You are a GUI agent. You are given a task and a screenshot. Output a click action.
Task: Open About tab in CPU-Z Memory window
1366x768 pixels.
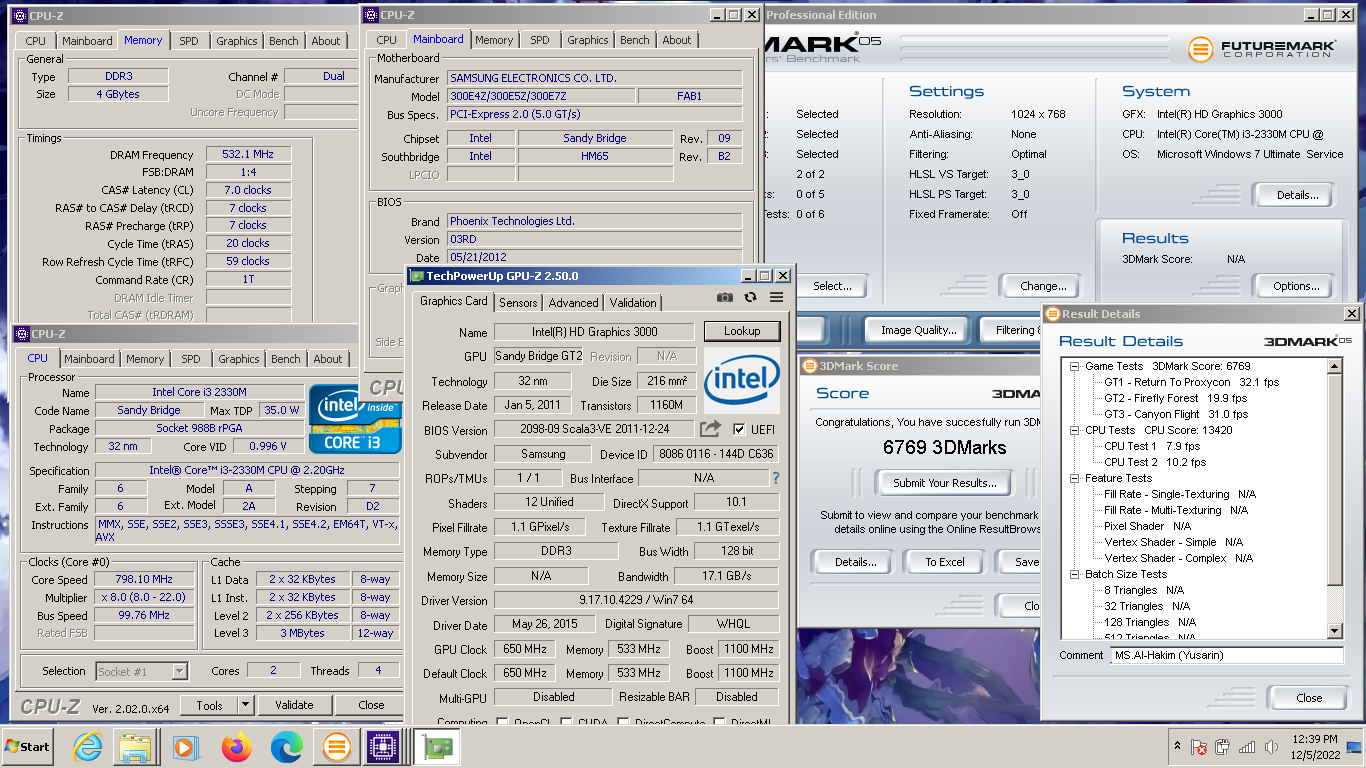pos(326,41)
